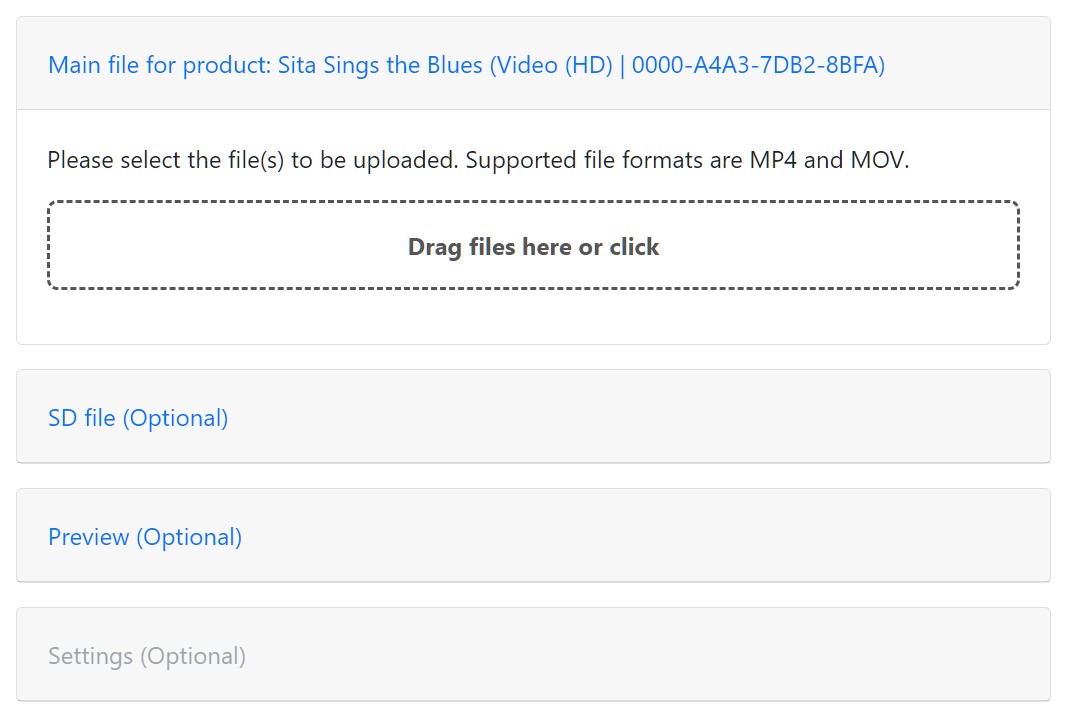
Task: Click the Settings label text
Action: click(90, 656)
